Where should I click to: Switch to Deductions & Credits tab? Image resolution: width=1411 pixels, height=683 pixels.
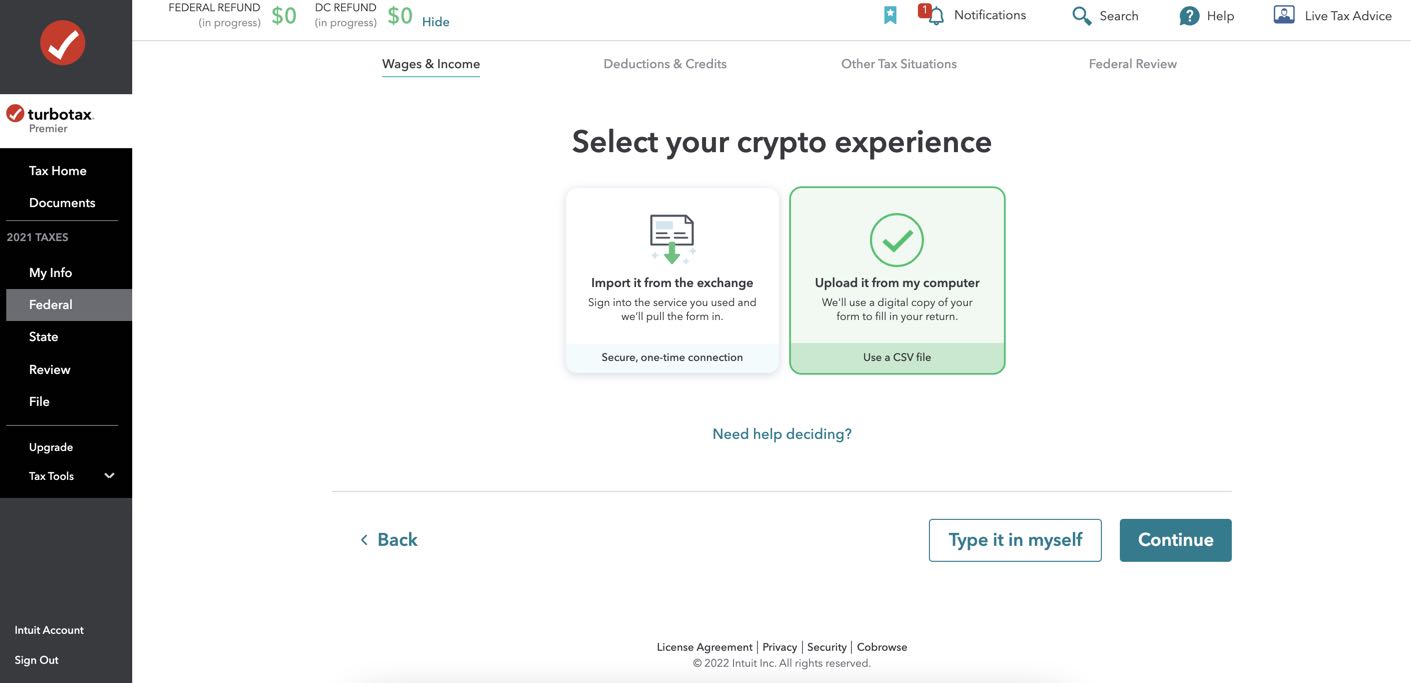(x=665, y=64)
